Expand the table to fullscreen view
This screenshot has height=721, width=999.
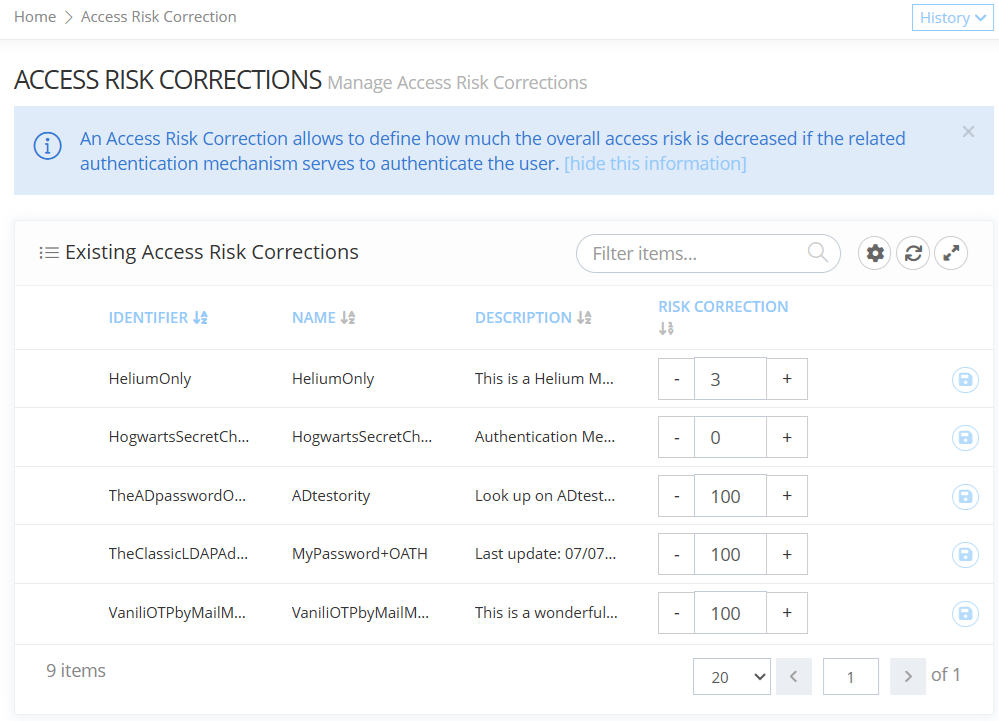click(x=950, y=253)
